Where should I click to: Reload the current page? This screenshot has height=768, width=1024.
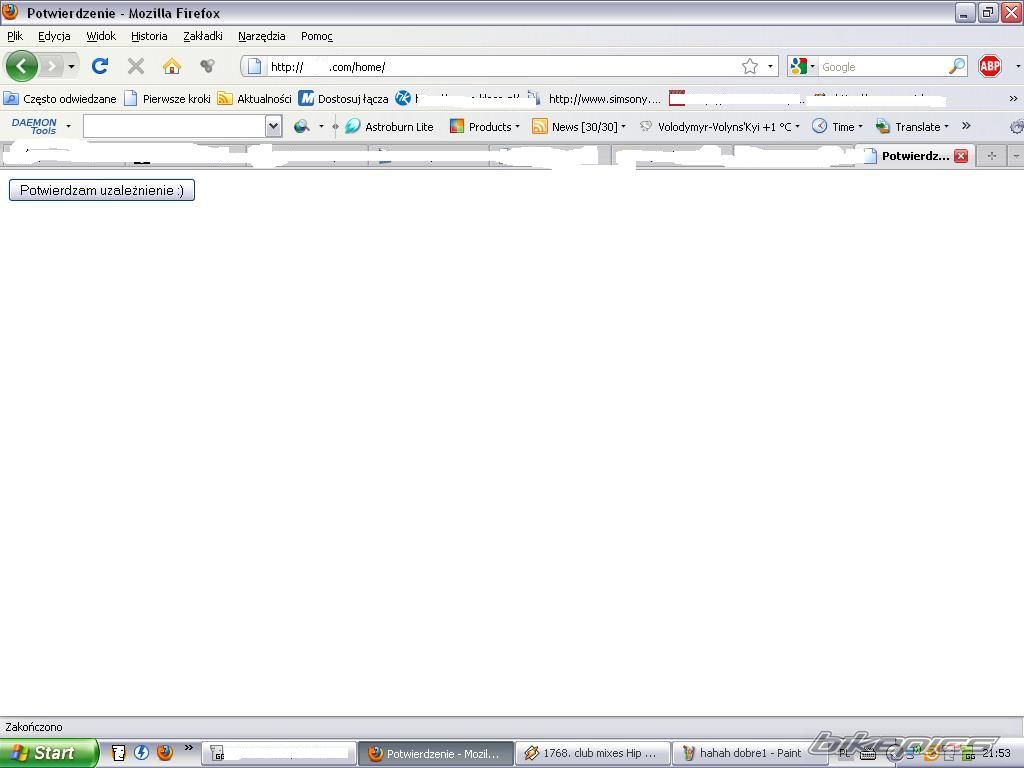[100, 66]
